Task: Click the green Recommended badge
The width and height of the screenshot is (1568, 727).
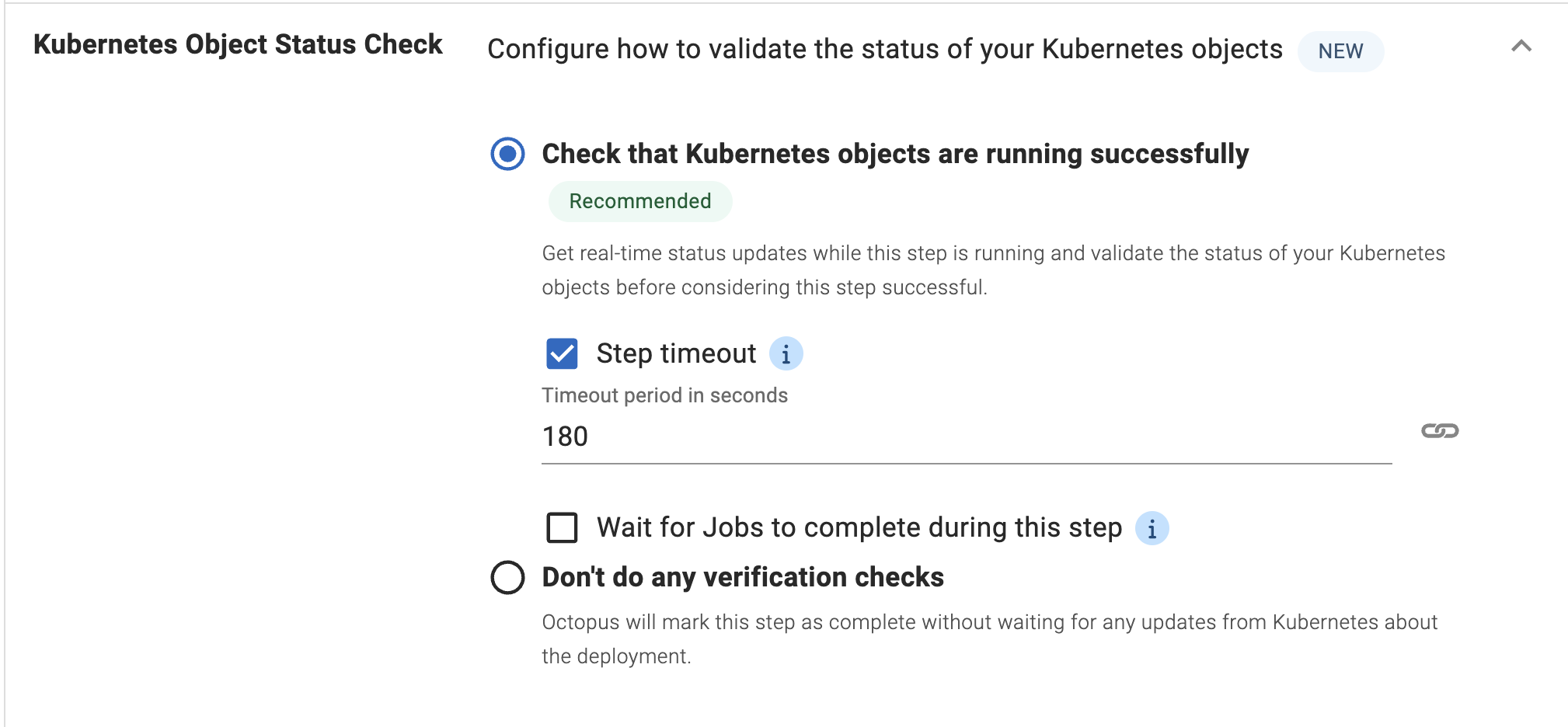Action: (x=639, y=201)
